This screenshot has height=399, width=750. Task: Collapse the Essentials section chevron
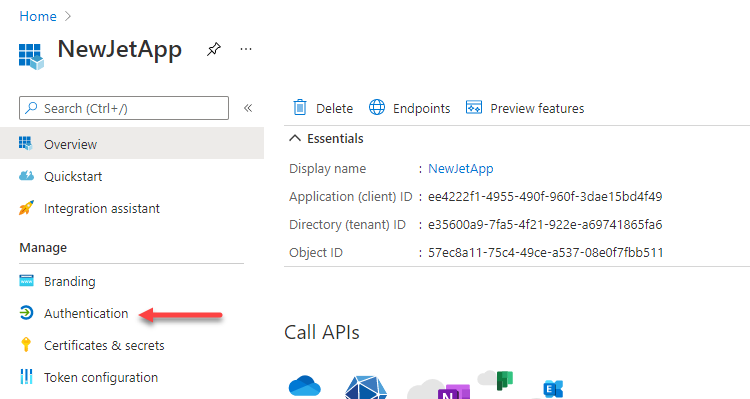point(295,138)
